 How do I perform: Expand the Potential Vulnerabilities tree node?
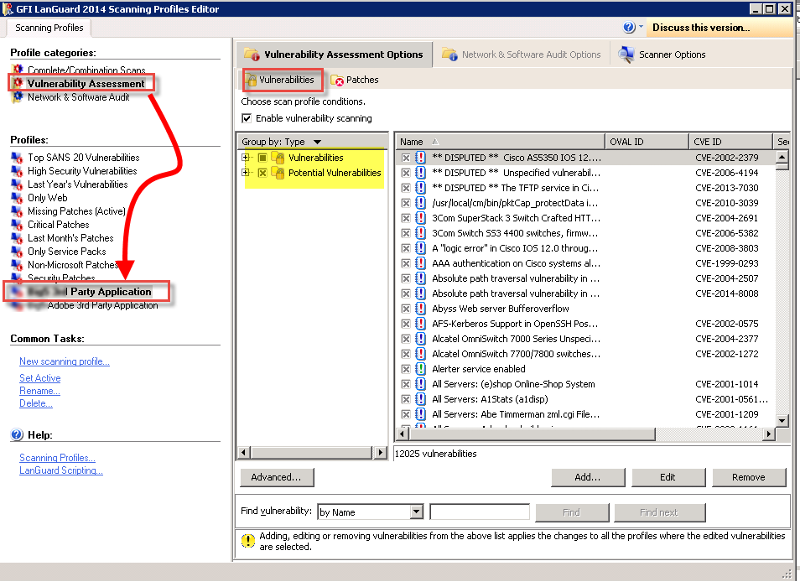click(246, 173)
